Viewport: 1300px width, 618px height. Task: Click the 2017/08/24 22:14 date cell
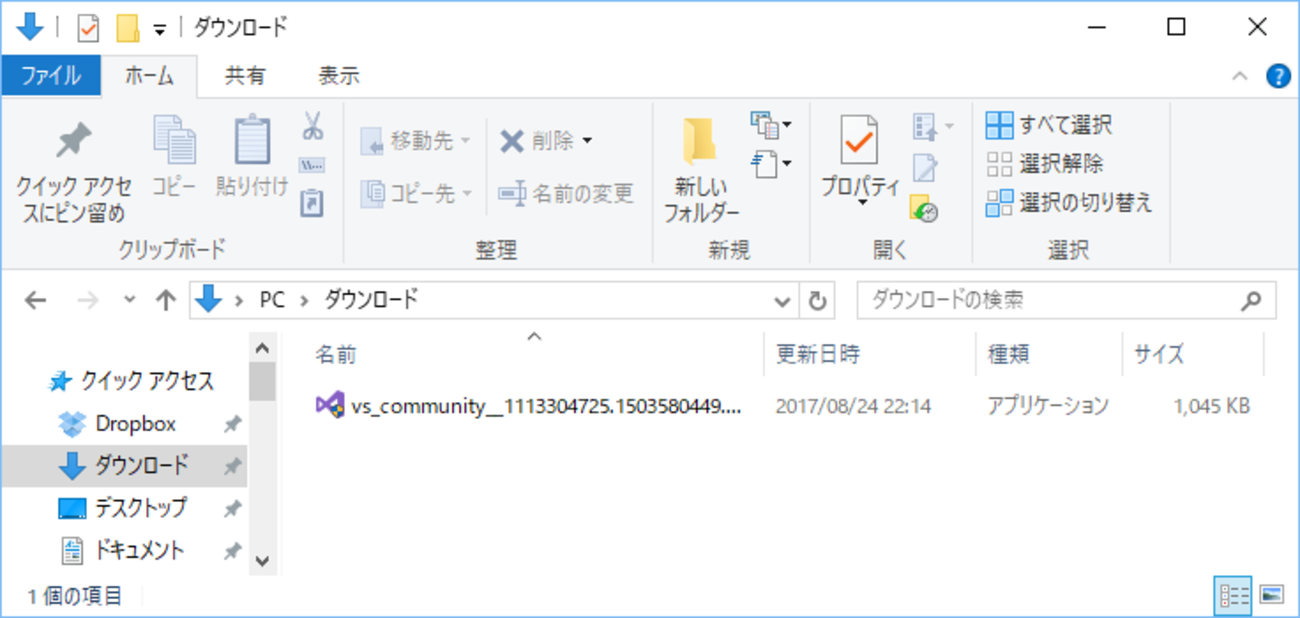[x=853, y=406]
